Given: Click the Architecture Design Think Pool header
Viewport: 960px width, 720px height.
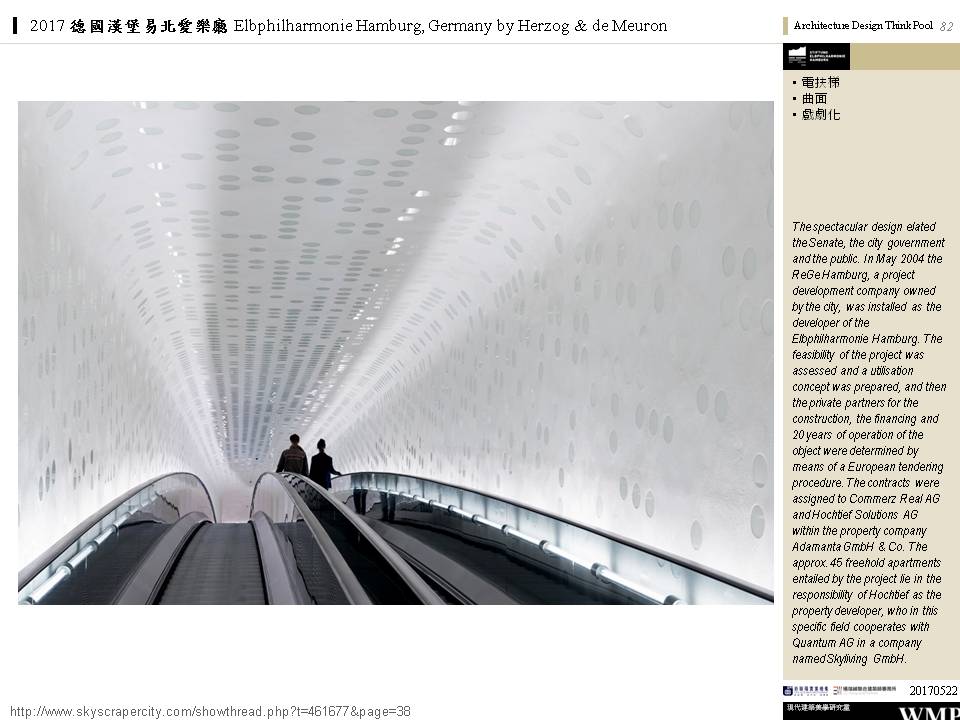Looking at the screenshot, I should 864,26.
